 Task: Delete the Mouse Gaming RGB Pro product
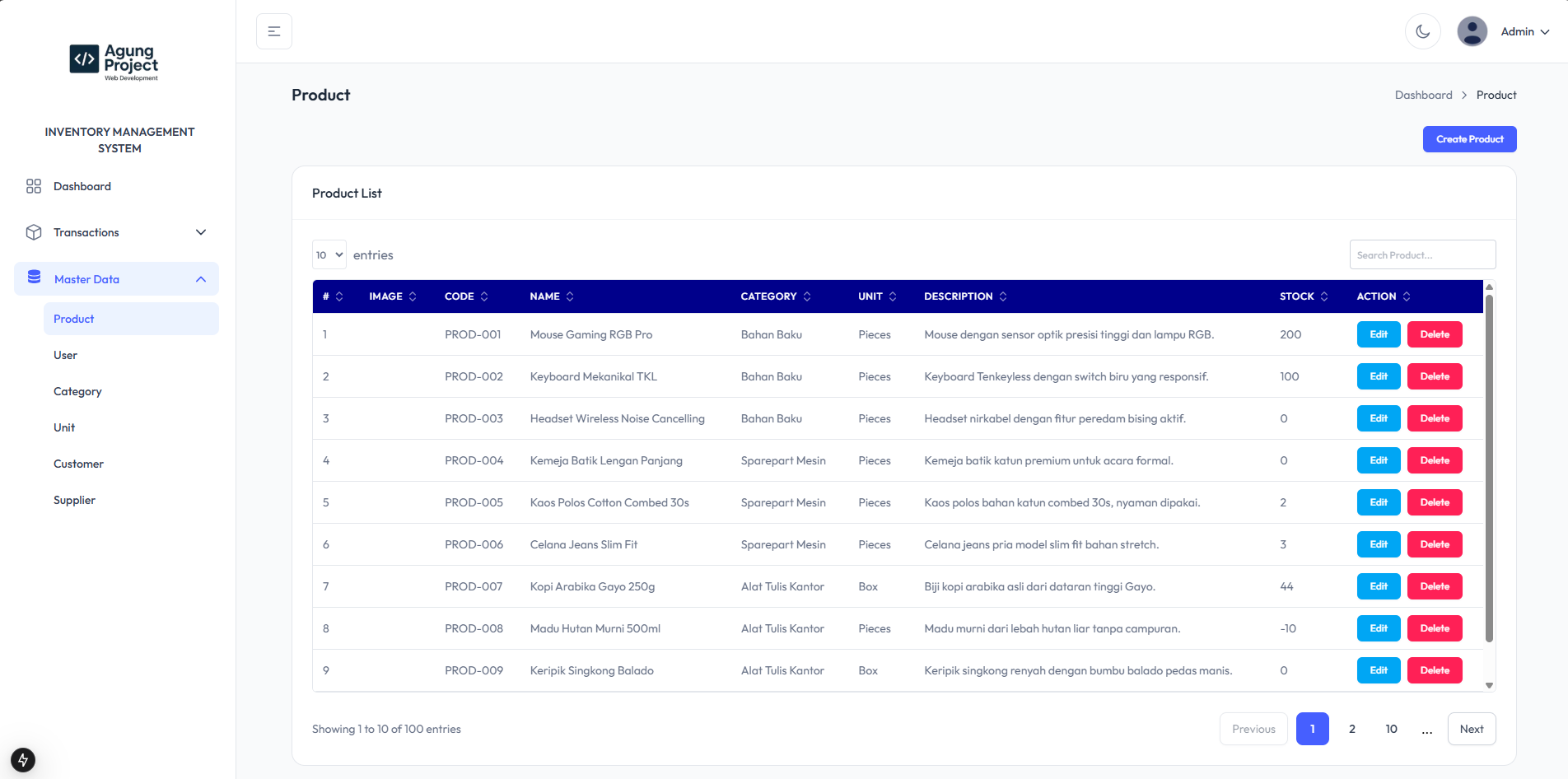click(x=1435, y=334)
